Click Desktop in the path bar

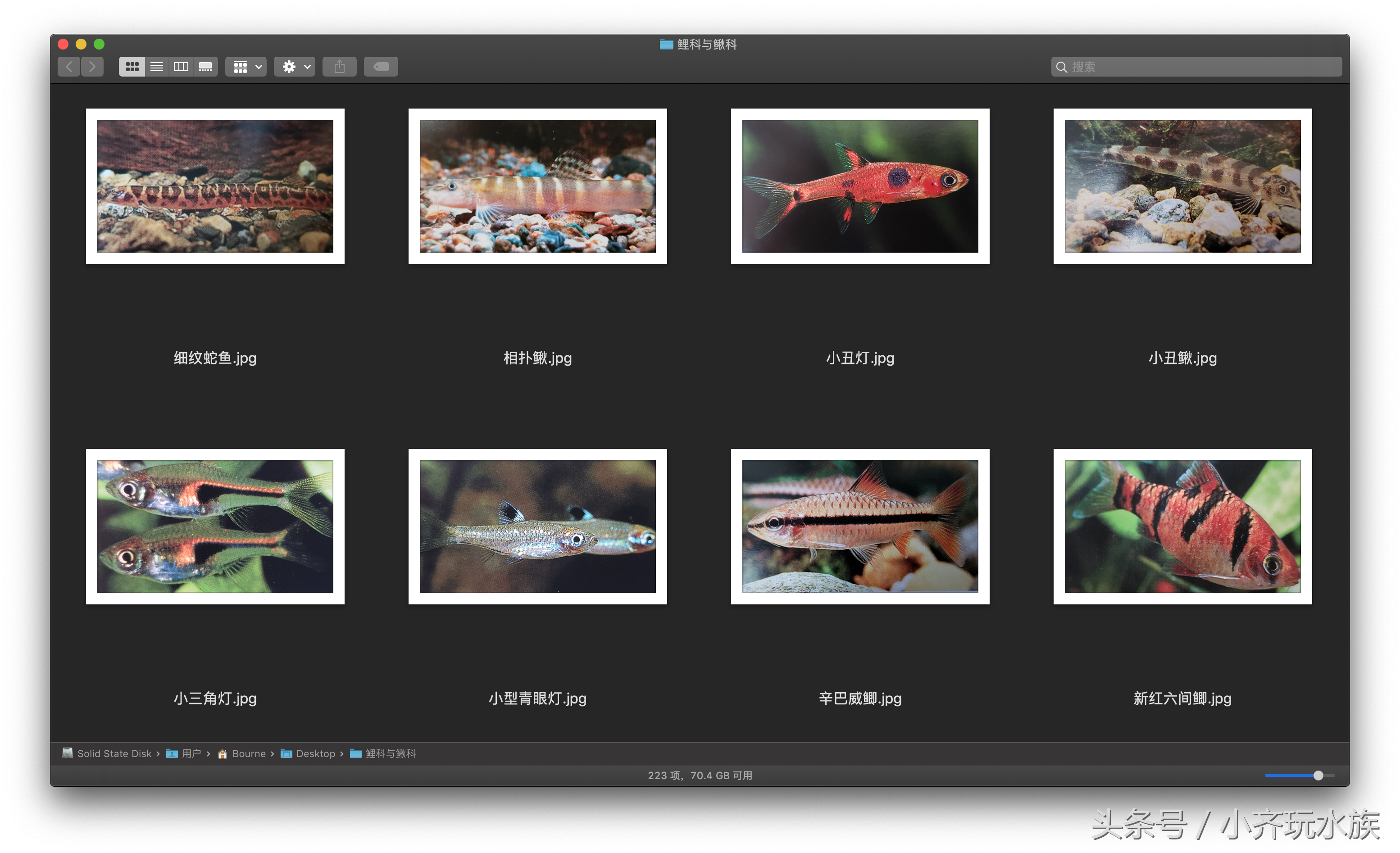[x=308, y=753]
